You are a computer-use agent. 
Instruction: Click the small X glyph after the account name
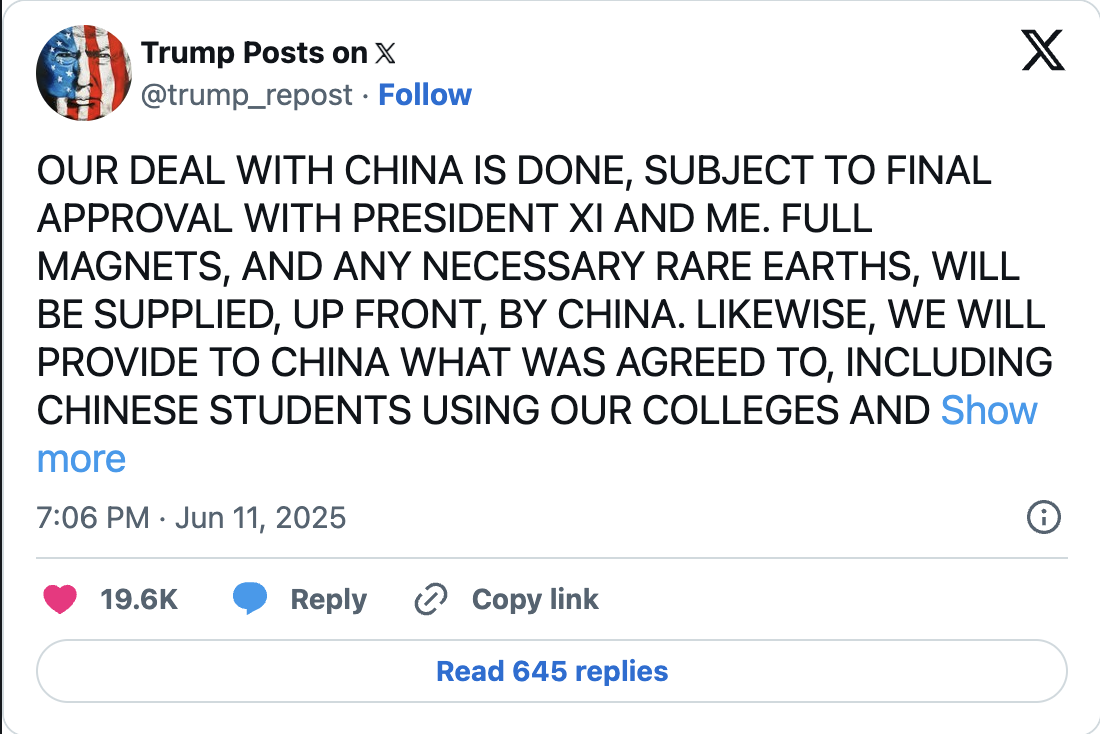tap(384, 53)
